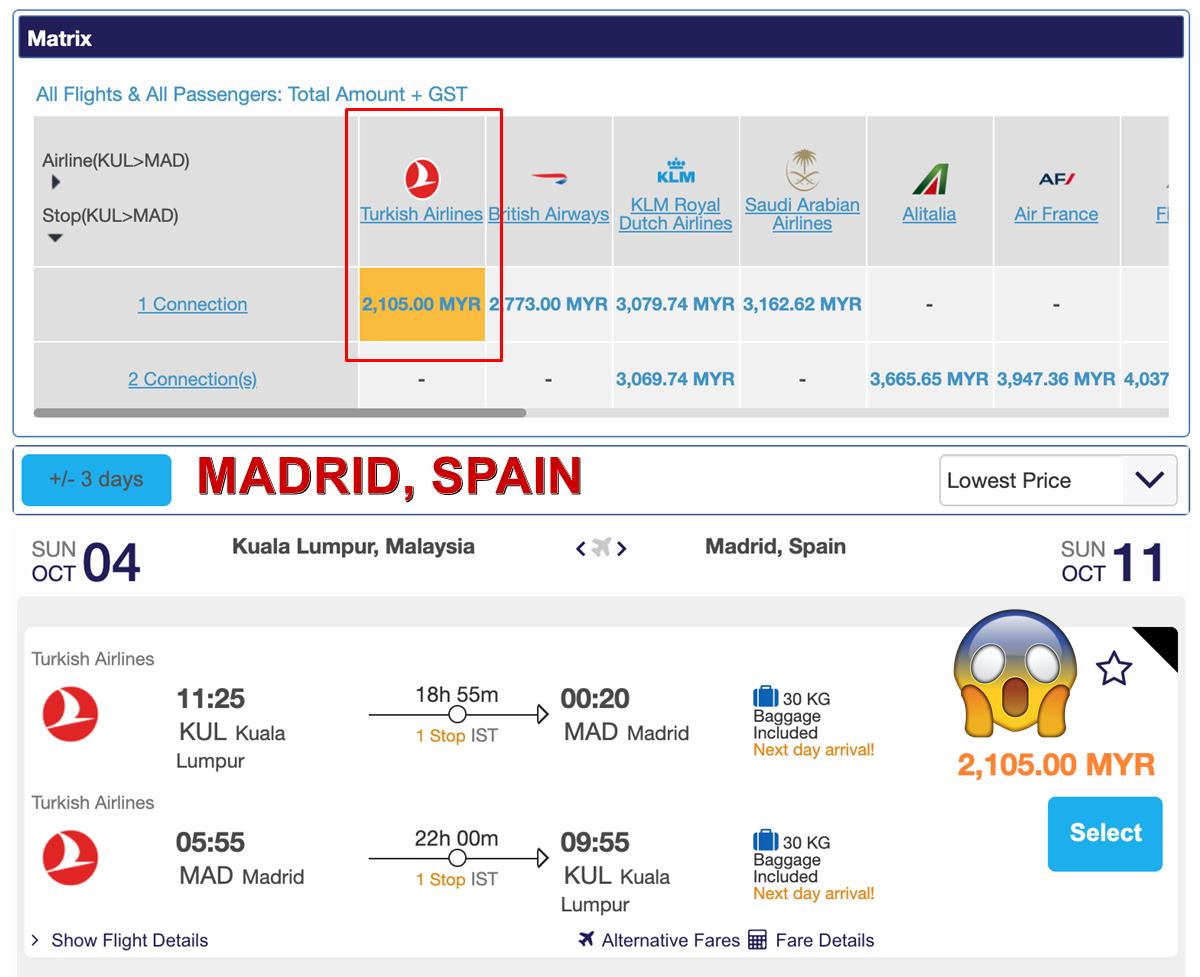Screen dimensions: 1200x977
Task: Go to previous date with left arrow
Action: (x=581, y=548)
